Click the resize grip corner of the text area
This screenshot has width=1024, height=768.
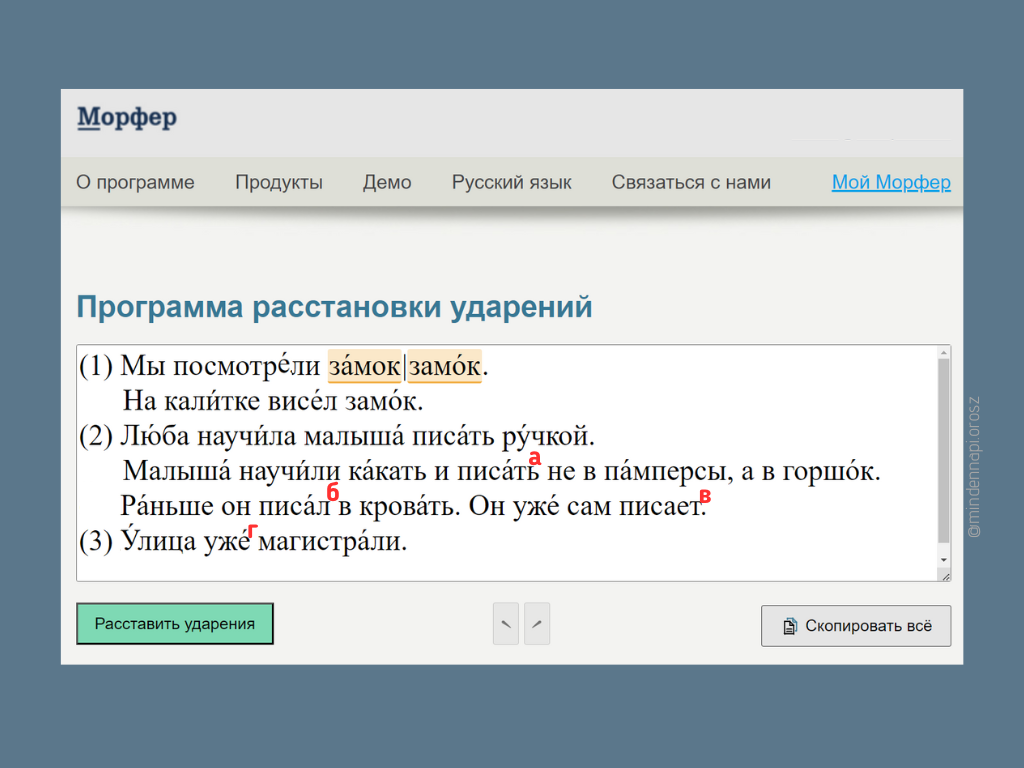(x=945, y=576)
